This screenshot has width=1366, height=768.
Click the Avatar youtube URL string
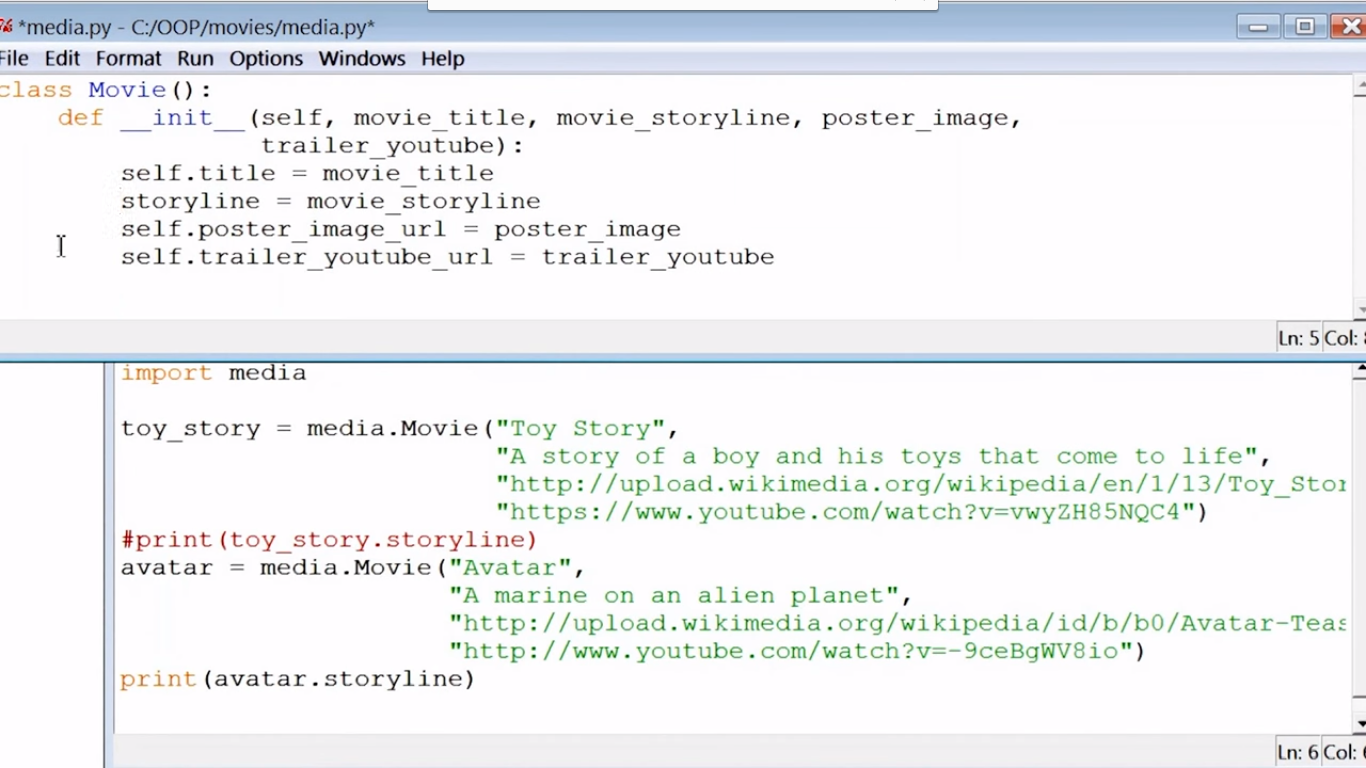click(790, 652)
